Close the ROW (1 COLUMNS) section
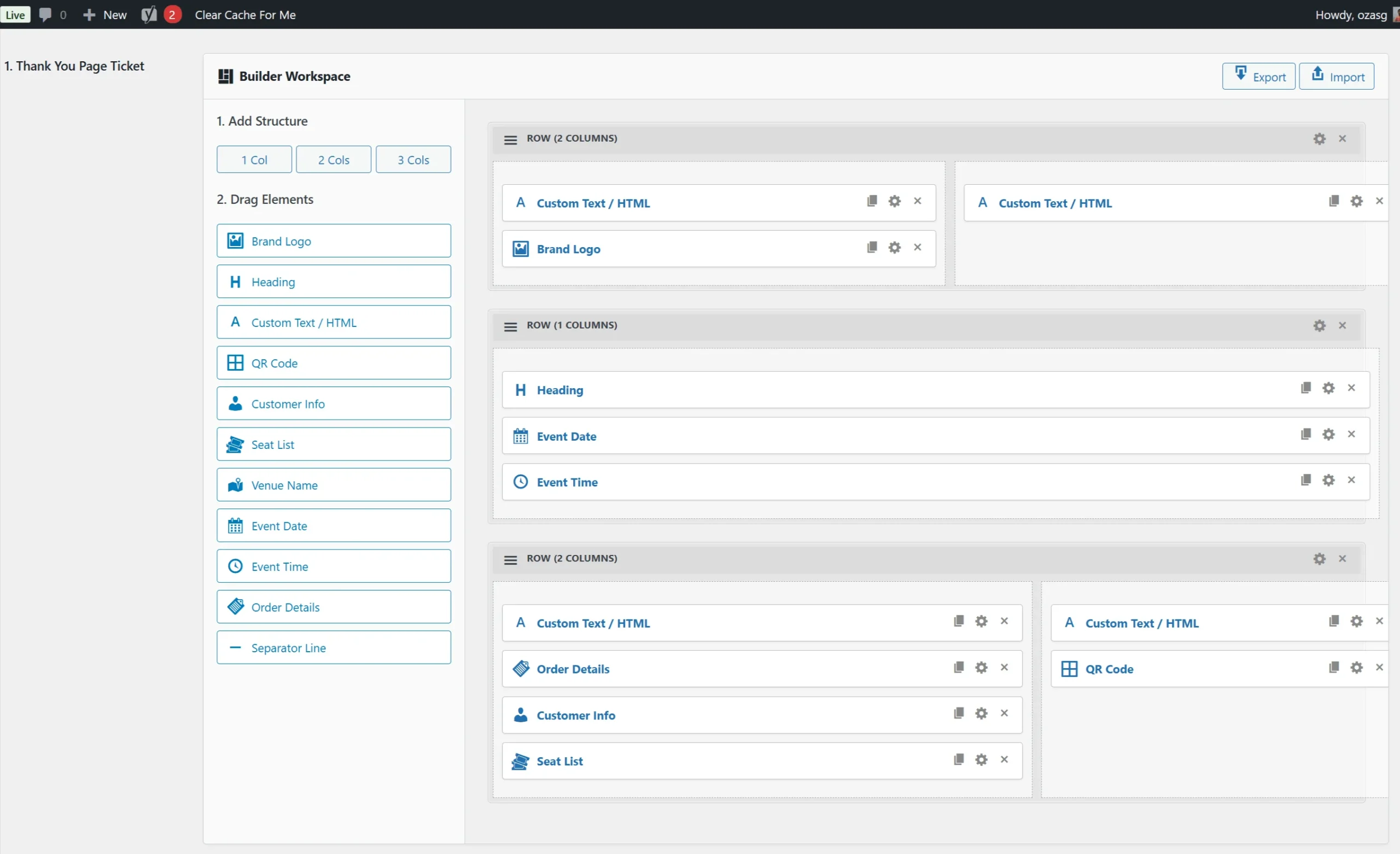Viewport: 1400px width, 854px height. [1343, 325]
